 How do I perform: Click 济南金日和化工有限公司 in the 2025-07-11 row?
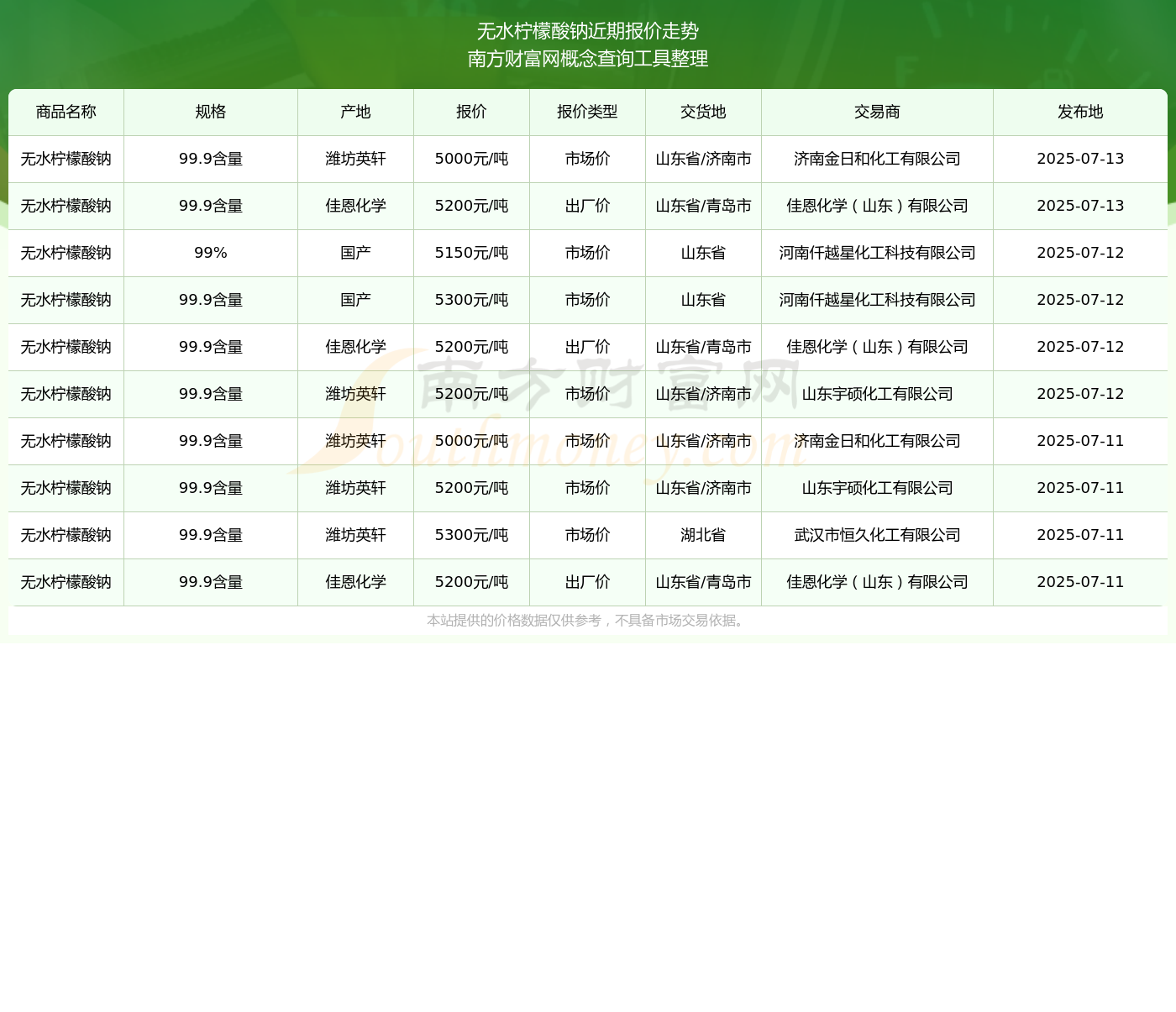coord(878,441)
